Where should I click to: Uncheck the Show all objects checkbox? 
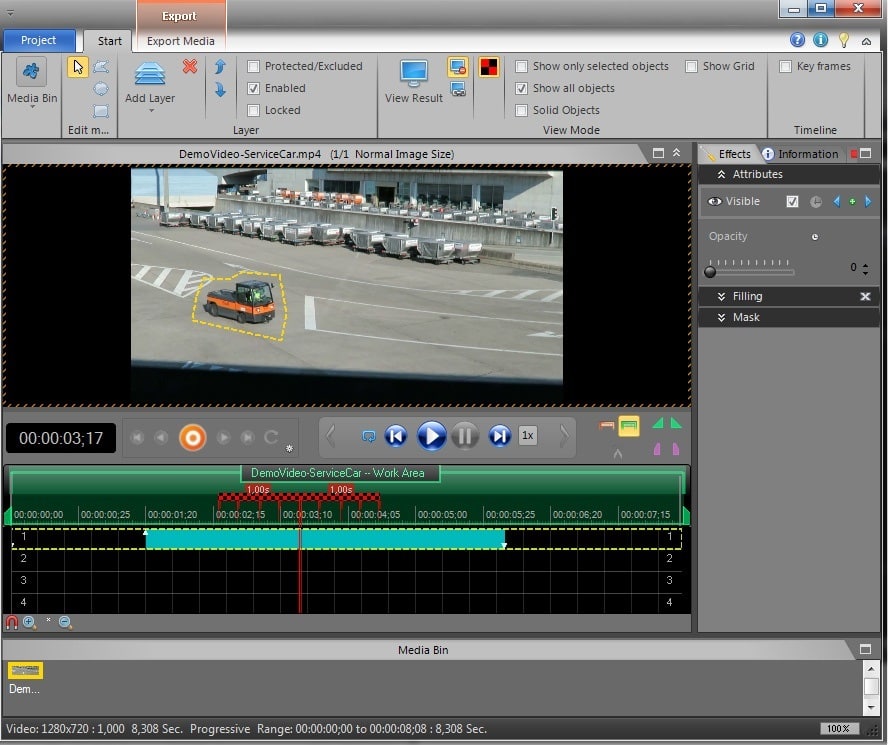tap(522, 88)
